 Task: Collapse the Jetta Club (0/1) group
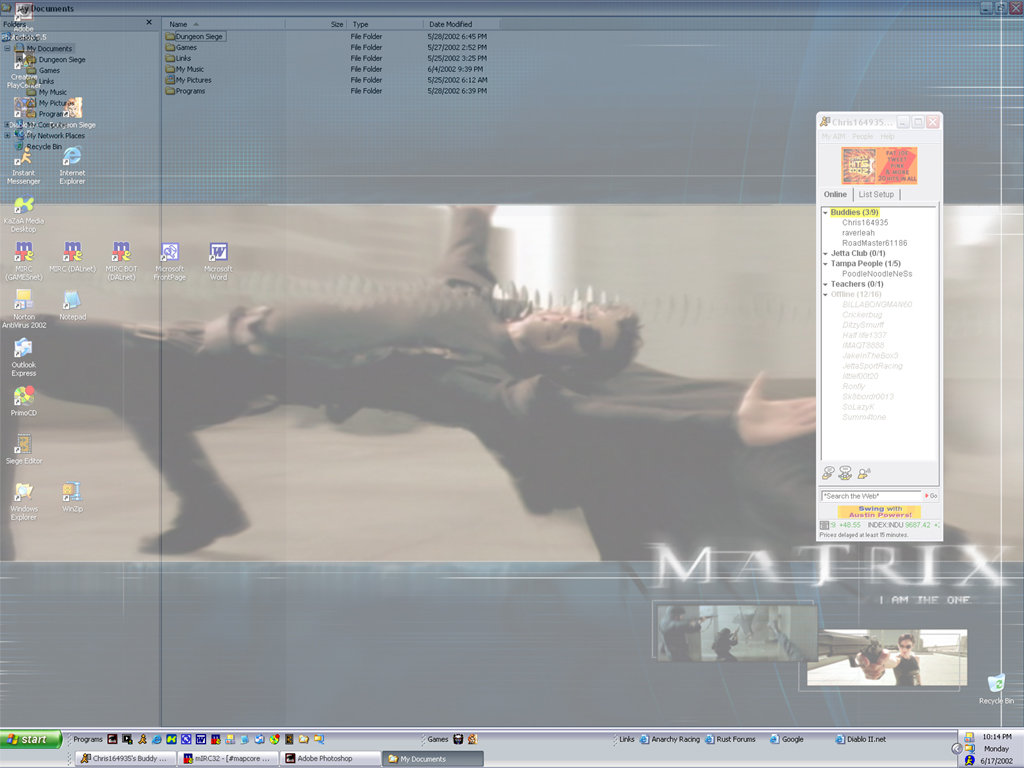point(825,254)
